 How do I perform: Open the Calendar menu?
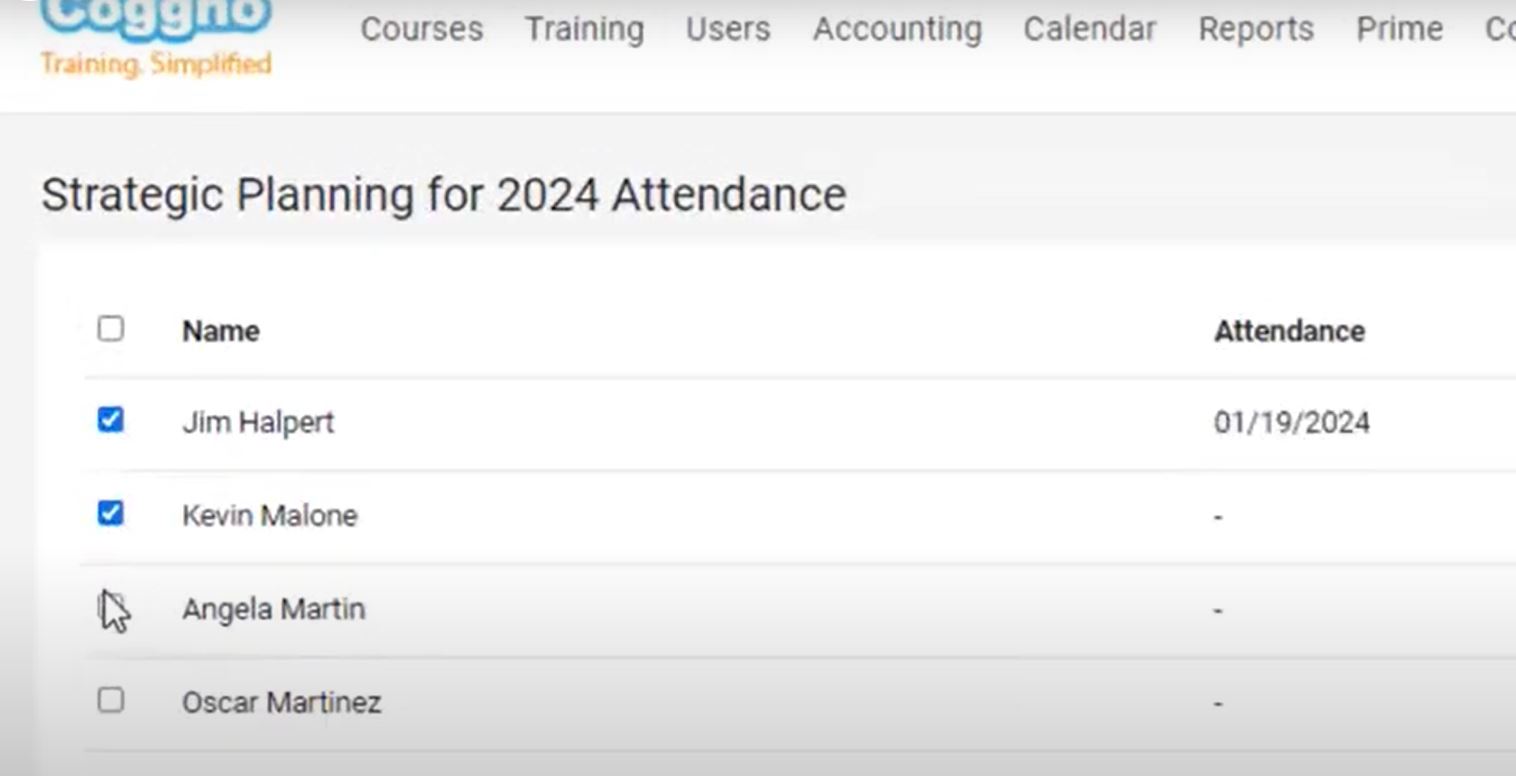[x=1089, y=29]
